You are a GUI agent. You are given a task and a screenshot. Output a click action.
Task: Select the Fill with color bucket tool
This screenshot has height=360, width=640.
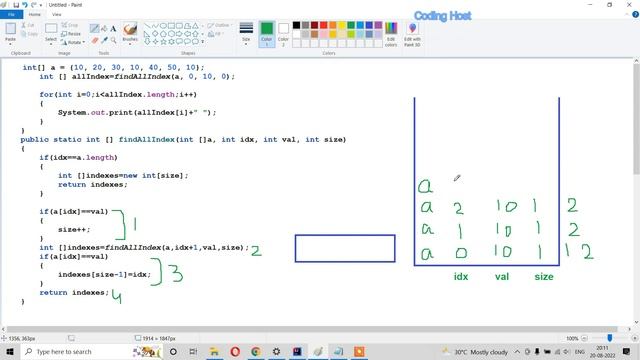(x=104, y=28)
